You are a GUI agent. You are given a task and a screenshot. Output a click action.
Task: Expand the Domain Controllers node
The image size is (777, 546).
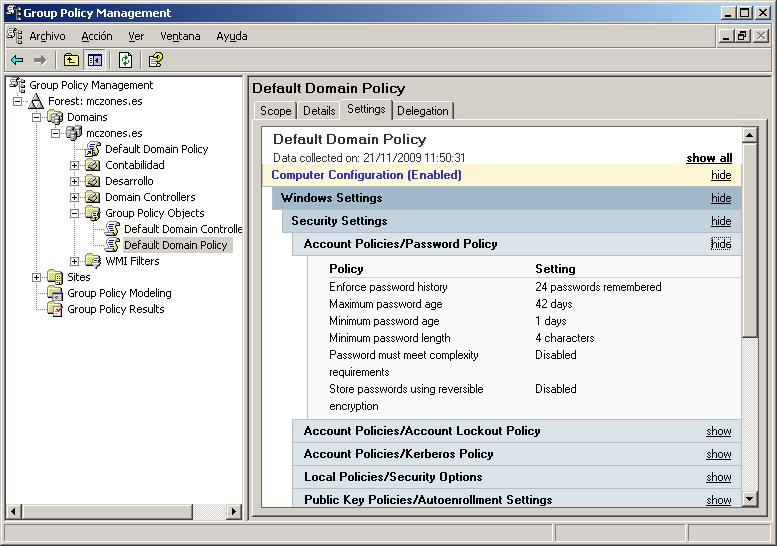click(x=74, y=198)
